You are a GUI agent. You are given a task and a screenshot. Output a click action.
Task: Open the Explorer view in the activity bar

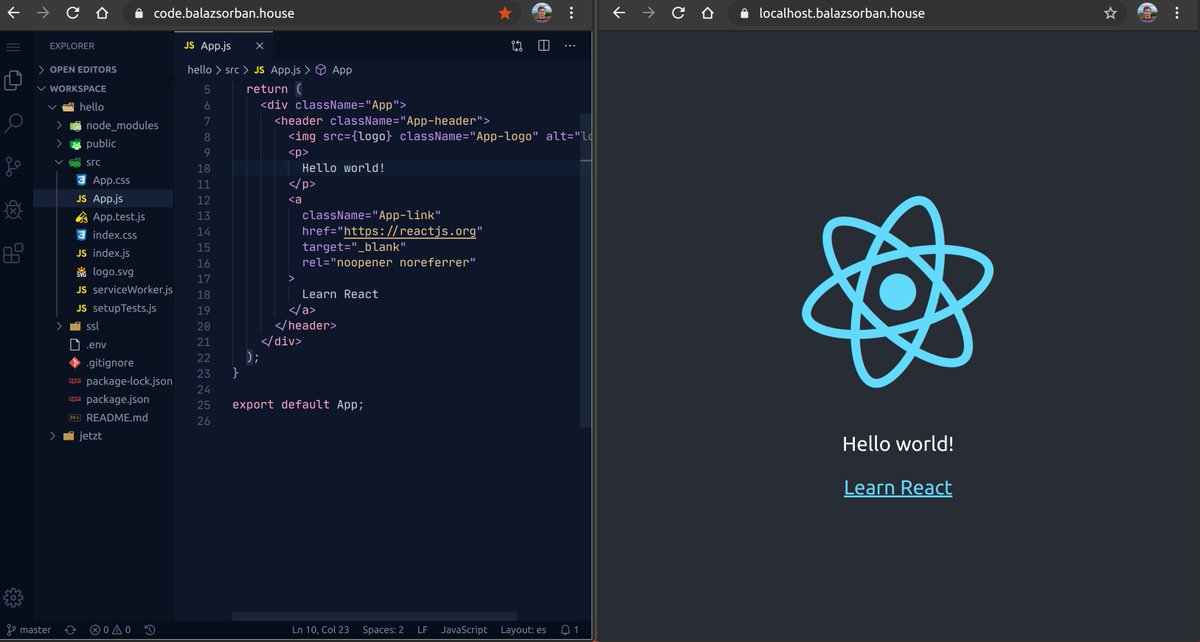tap(13, 81)
